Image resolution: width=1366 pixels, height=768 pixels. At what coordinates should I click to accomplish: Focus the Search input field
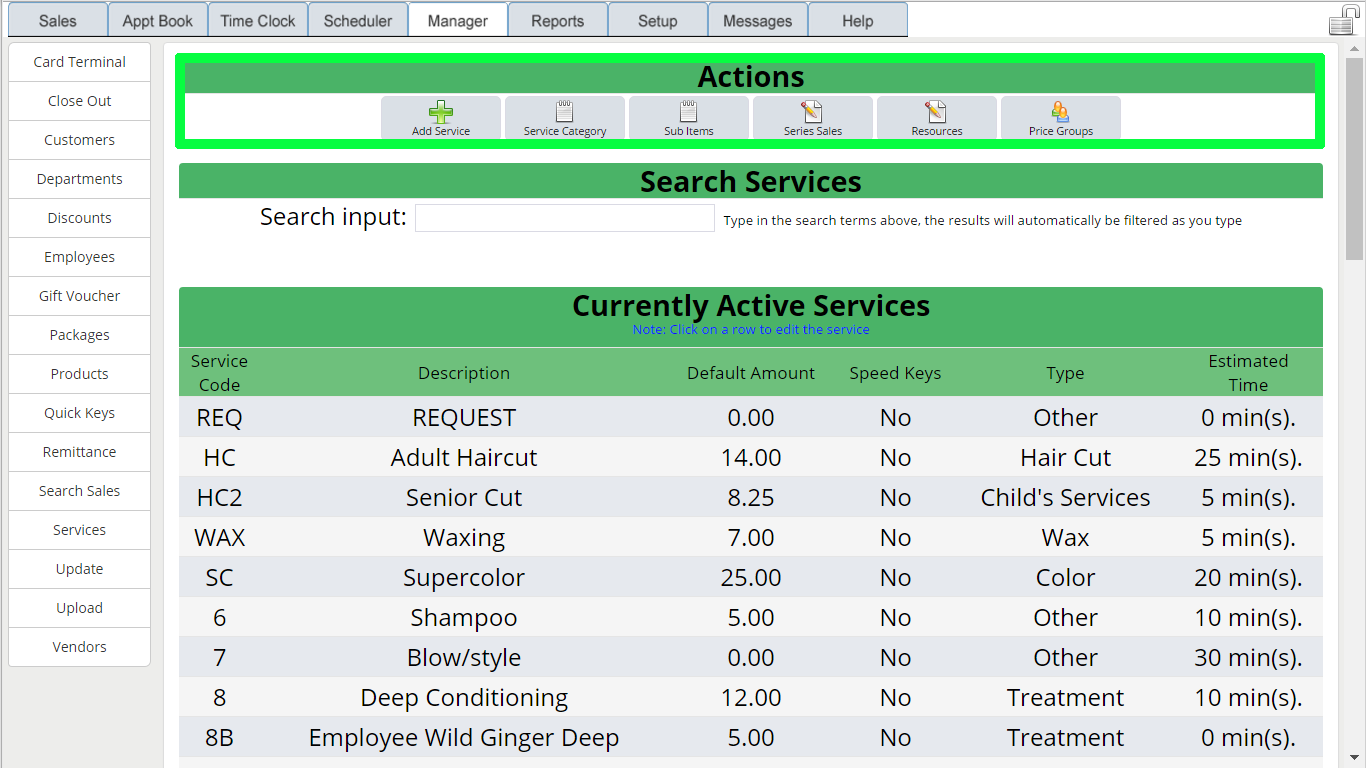pyautogui.click(x=565, y=218)
